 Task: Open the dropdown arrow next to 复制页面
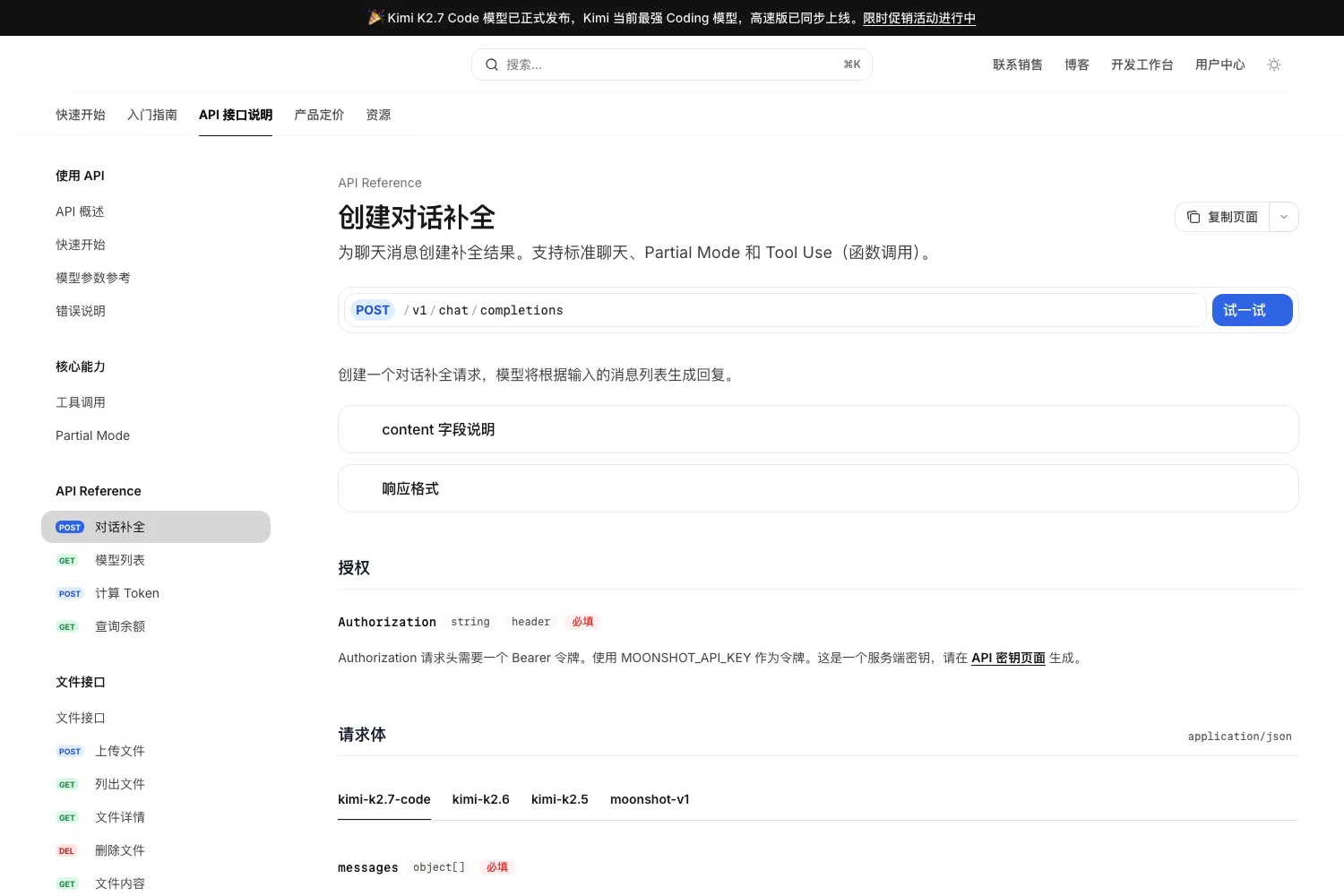(x=1284, y=217)
